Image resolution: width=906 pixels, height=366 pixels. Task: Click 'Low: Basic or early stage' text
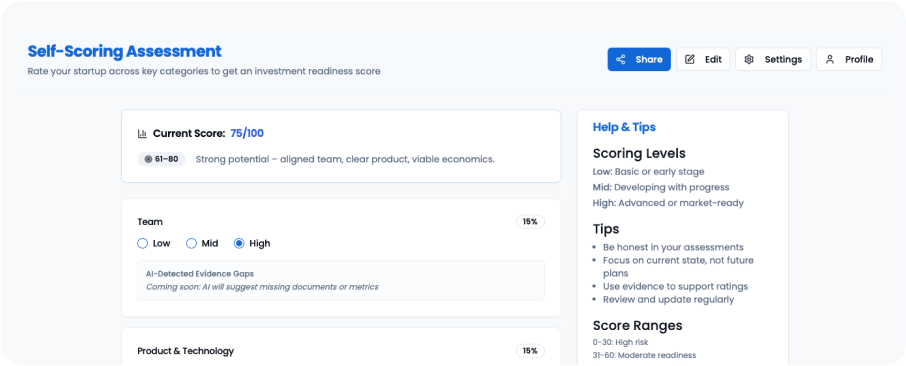tap(648, 172)
